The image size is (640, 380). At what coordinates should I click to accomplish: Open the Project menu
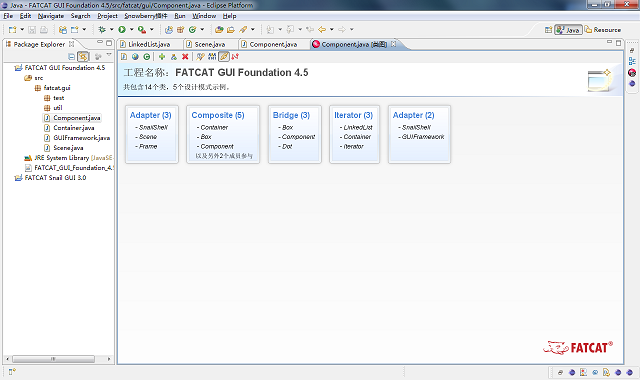click(107, 16)
